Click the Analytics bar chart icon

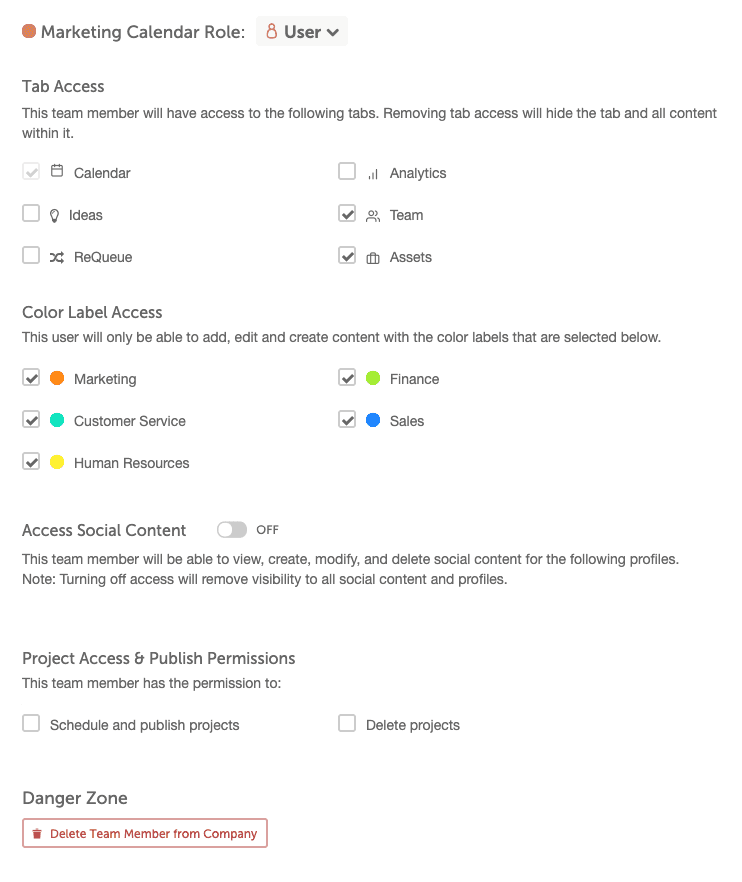tap(373, 173)
